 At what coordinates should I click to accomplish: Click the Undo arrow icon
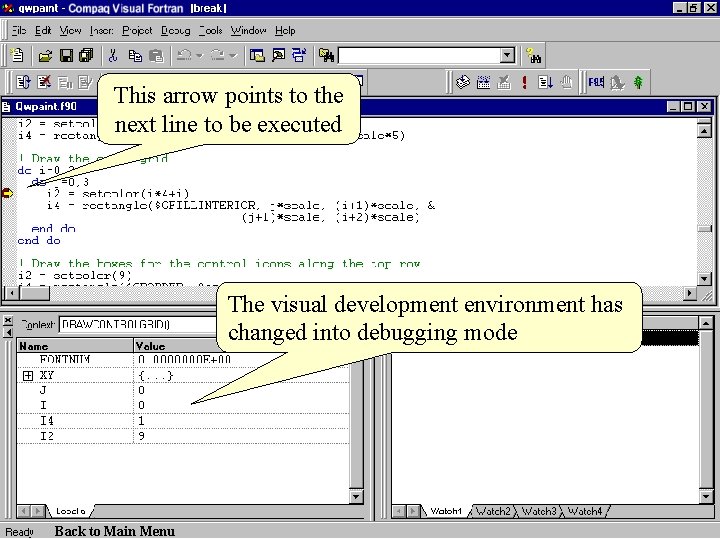(x=185, y=56)
